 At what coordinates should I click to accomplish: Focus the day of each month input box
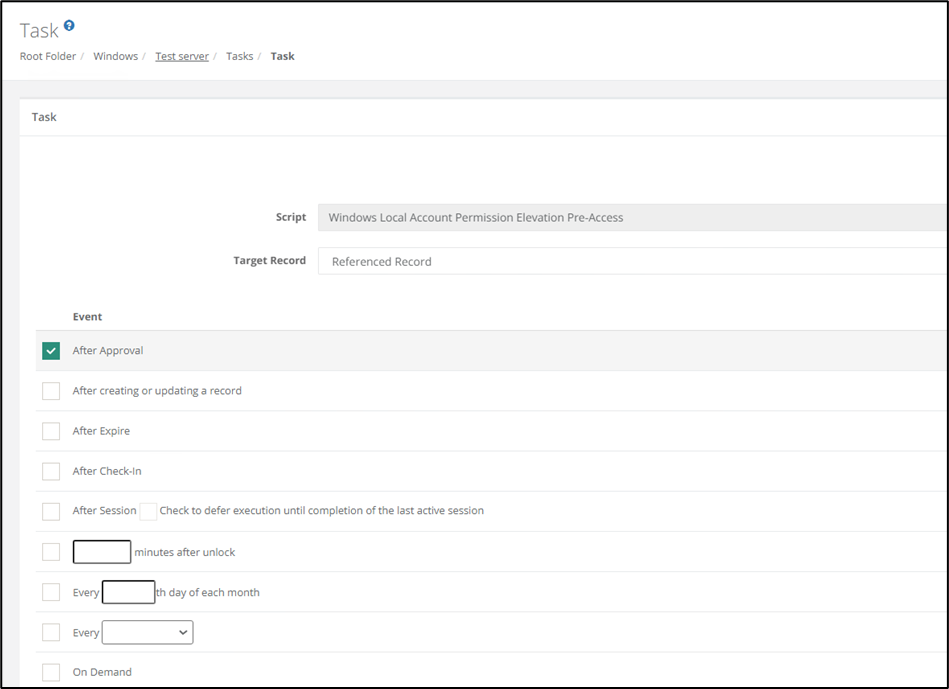pos(128,592)
